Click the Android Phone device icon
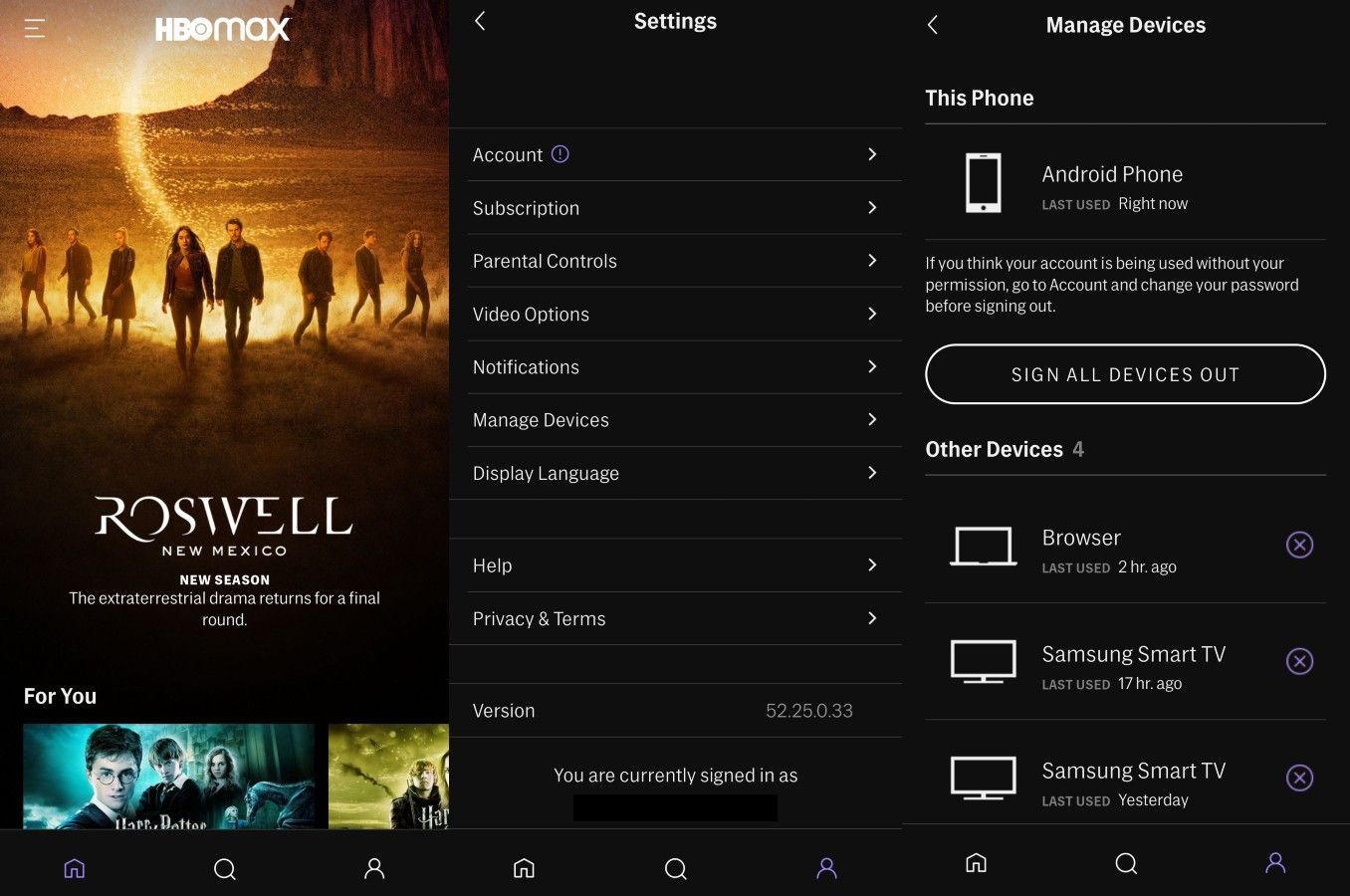The image size is (1350, 896). pos(984,183)
